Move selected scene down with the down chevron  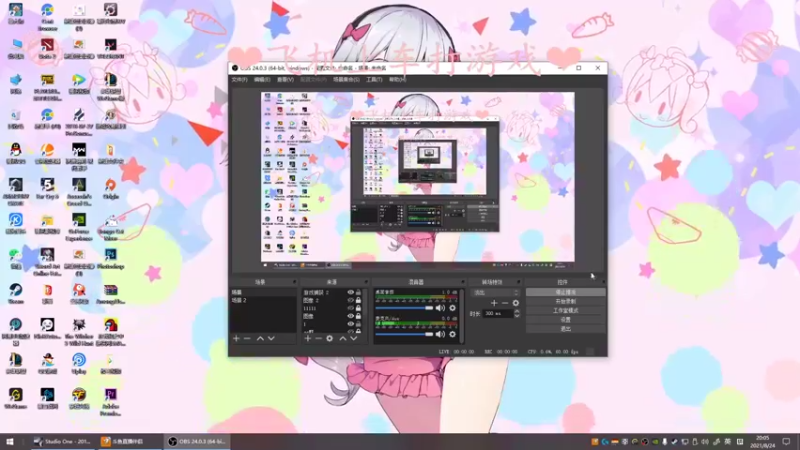click(271, 338)
